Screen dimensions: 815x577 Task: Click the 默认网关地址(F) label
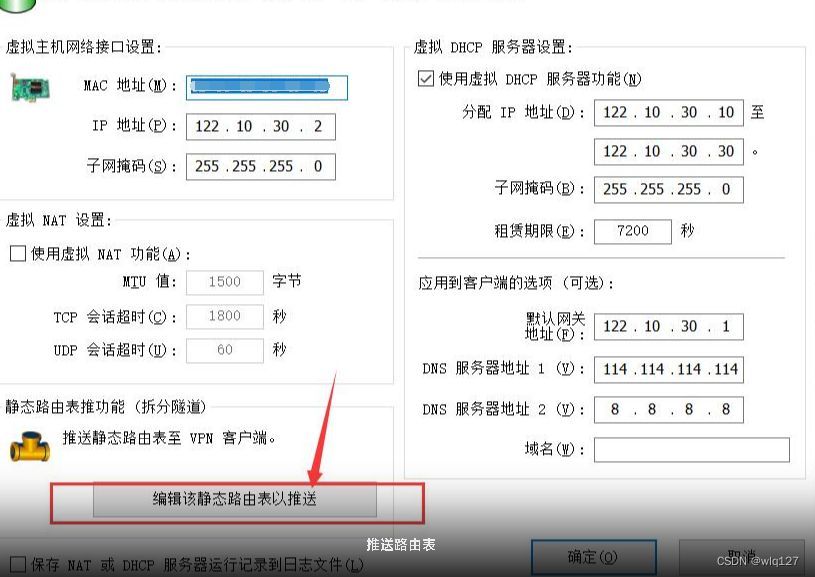point(555,326)
